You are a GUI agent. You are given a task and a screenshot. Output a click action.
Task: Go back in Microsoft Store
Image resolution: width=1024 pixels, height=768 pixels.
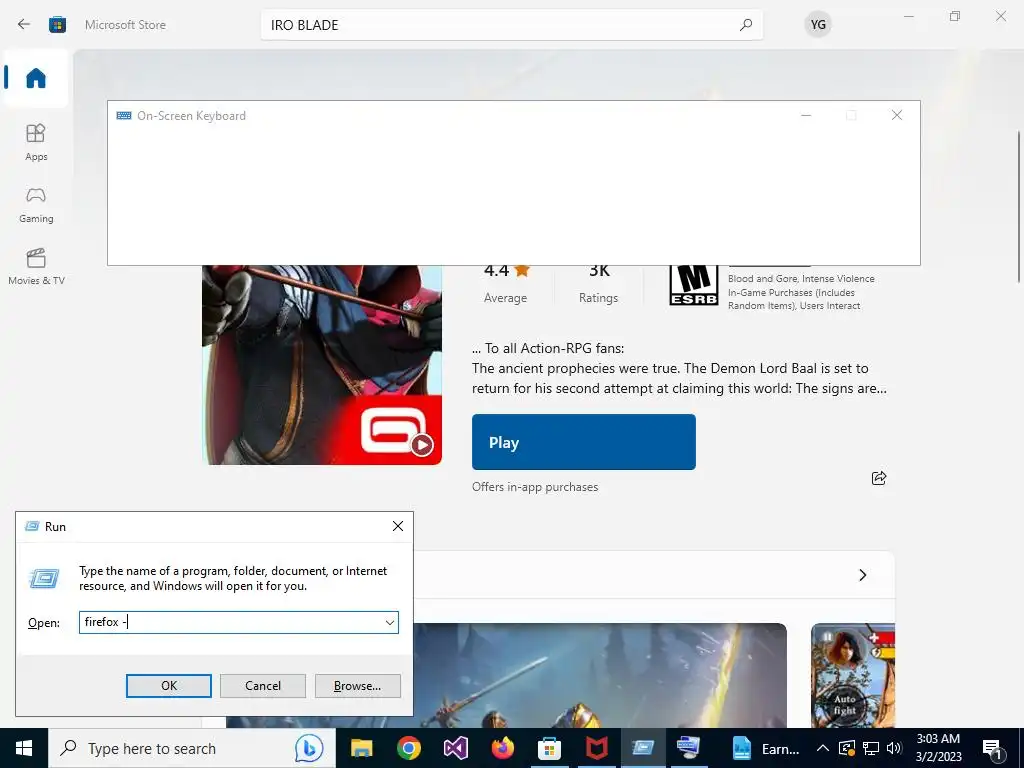pos(24,25)
